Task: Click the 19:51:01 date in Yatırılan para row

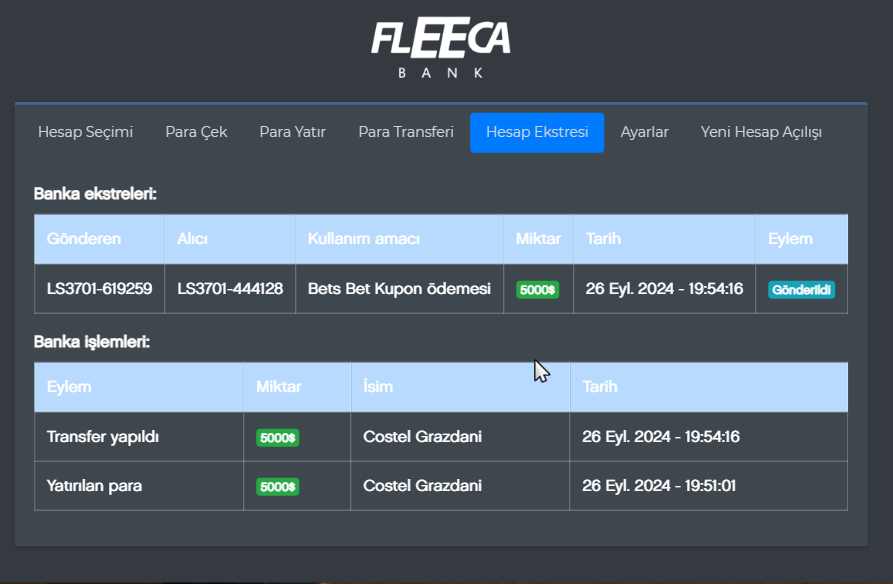Action: [659, 486]
